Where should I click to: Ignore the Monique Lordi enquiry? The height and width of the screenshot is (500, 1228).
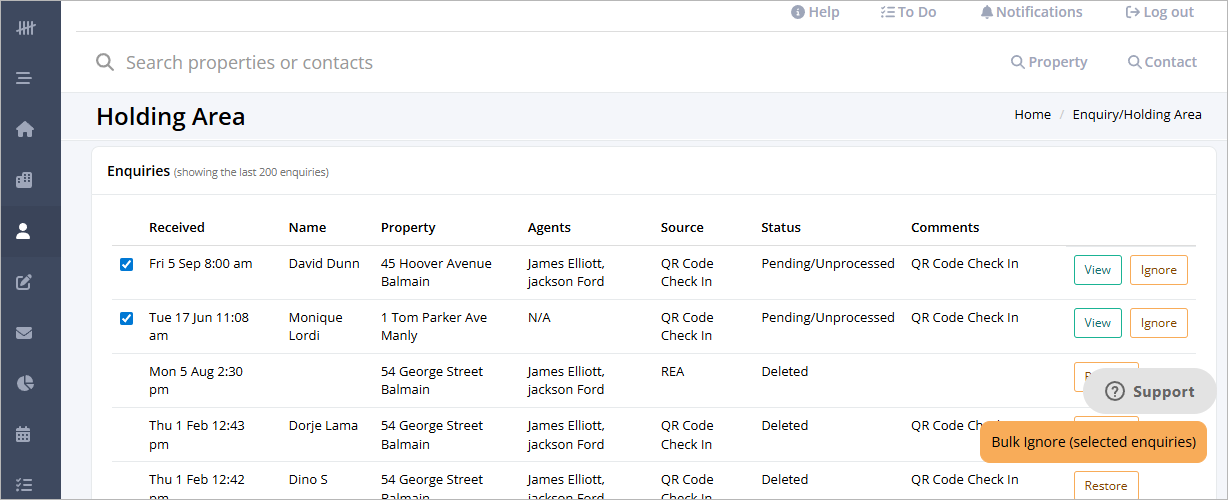click(x=1159, y=324)
